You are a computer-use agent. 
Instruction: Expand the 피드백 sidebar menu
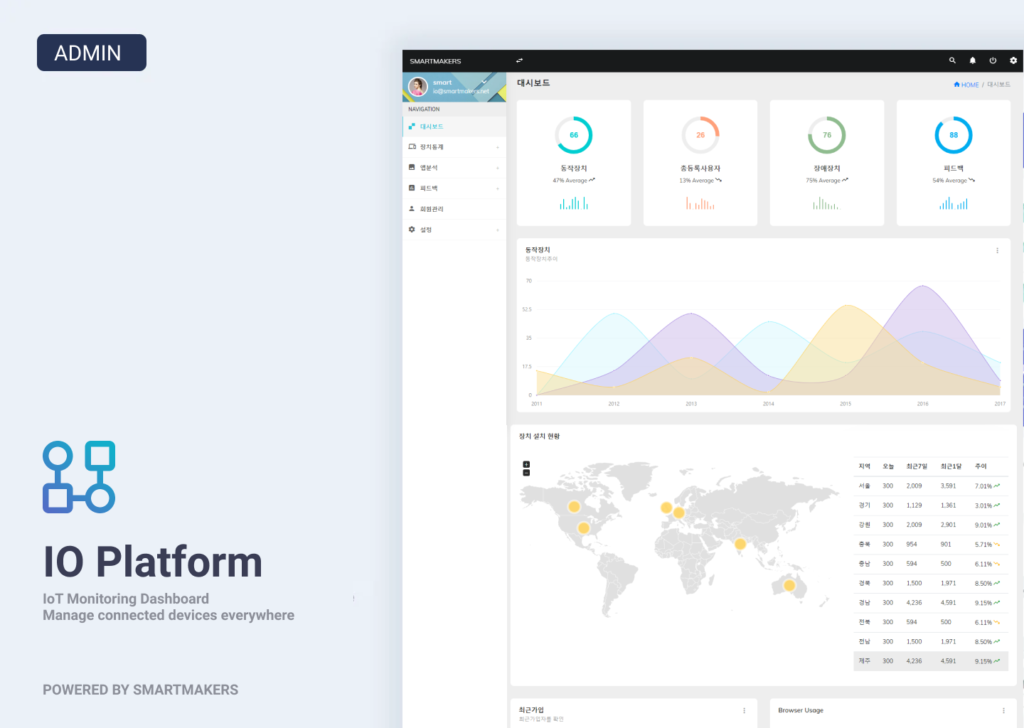coord(454,188)
